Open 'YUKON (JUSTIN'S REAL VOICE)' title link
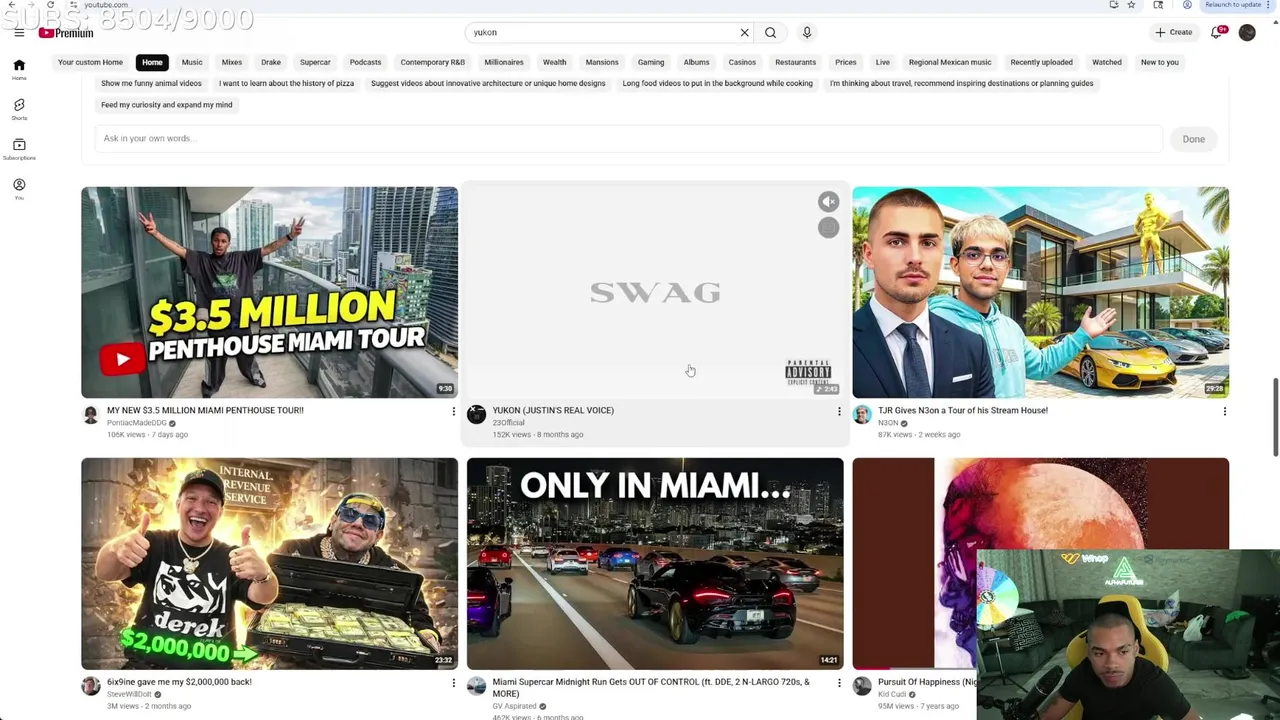1280x720 pixels. (553, 411)
